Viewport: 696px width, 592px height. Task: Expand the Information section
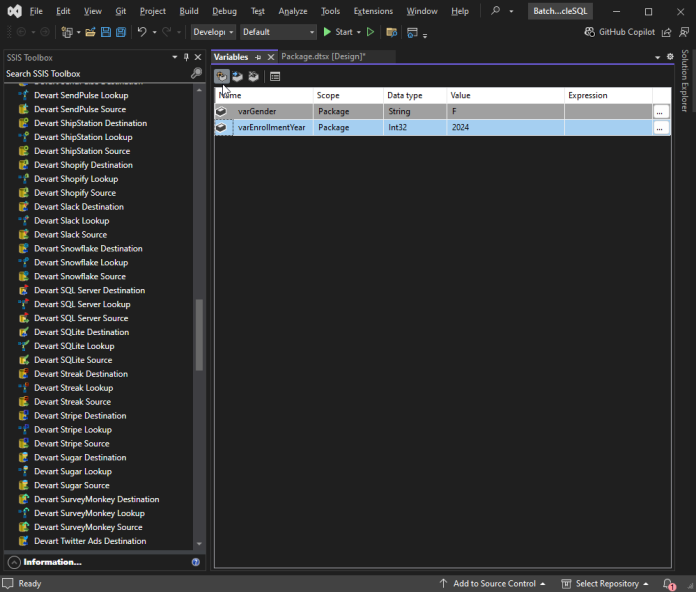click(14, 562)
